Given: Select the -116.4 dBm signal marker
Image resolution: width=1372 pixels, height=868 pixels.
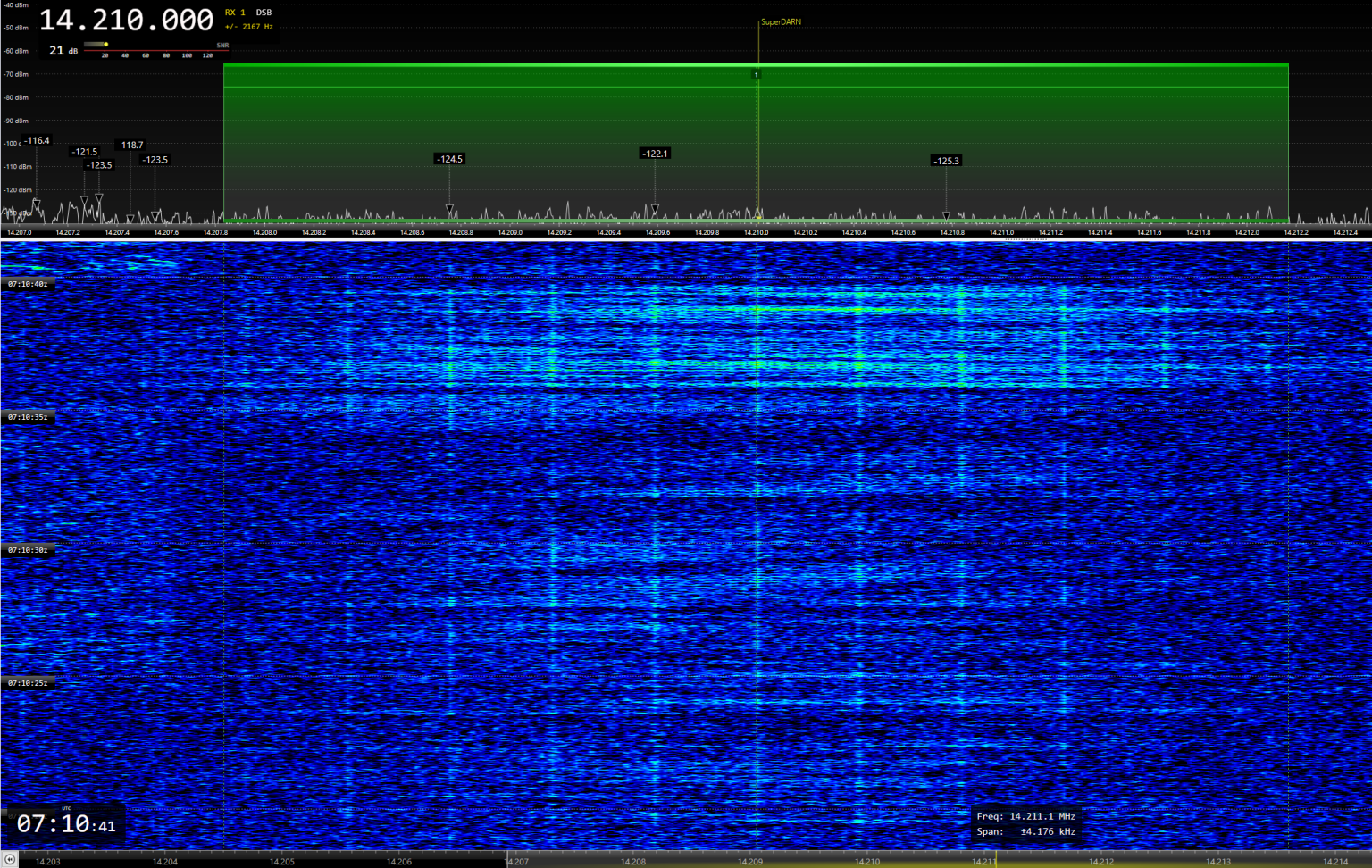Looking at the screenshot, I should (x=35, y=140).
